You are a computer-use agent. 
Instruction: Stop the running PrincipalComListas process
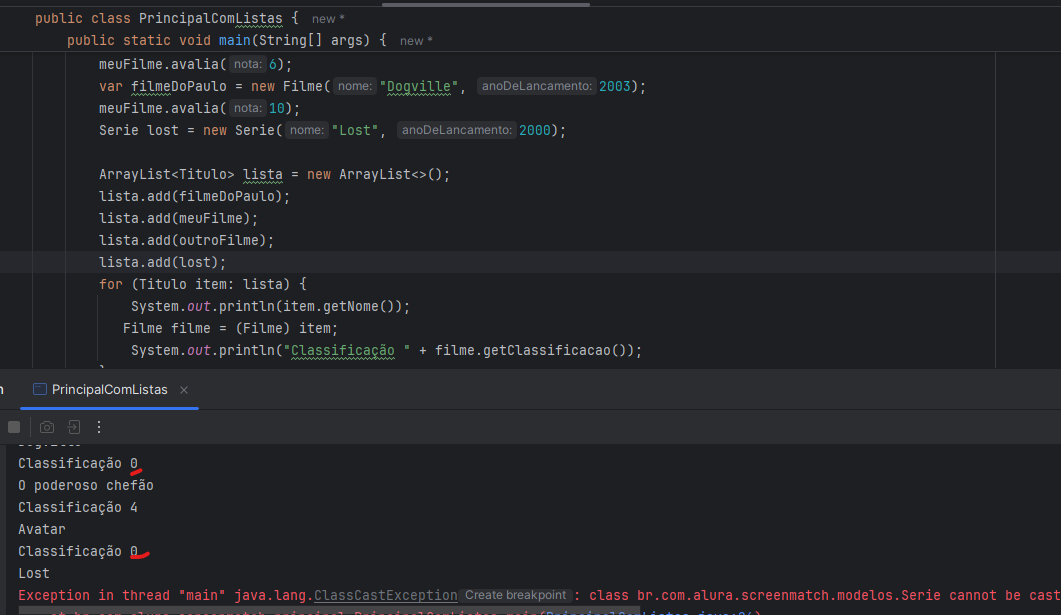[14, 427]
